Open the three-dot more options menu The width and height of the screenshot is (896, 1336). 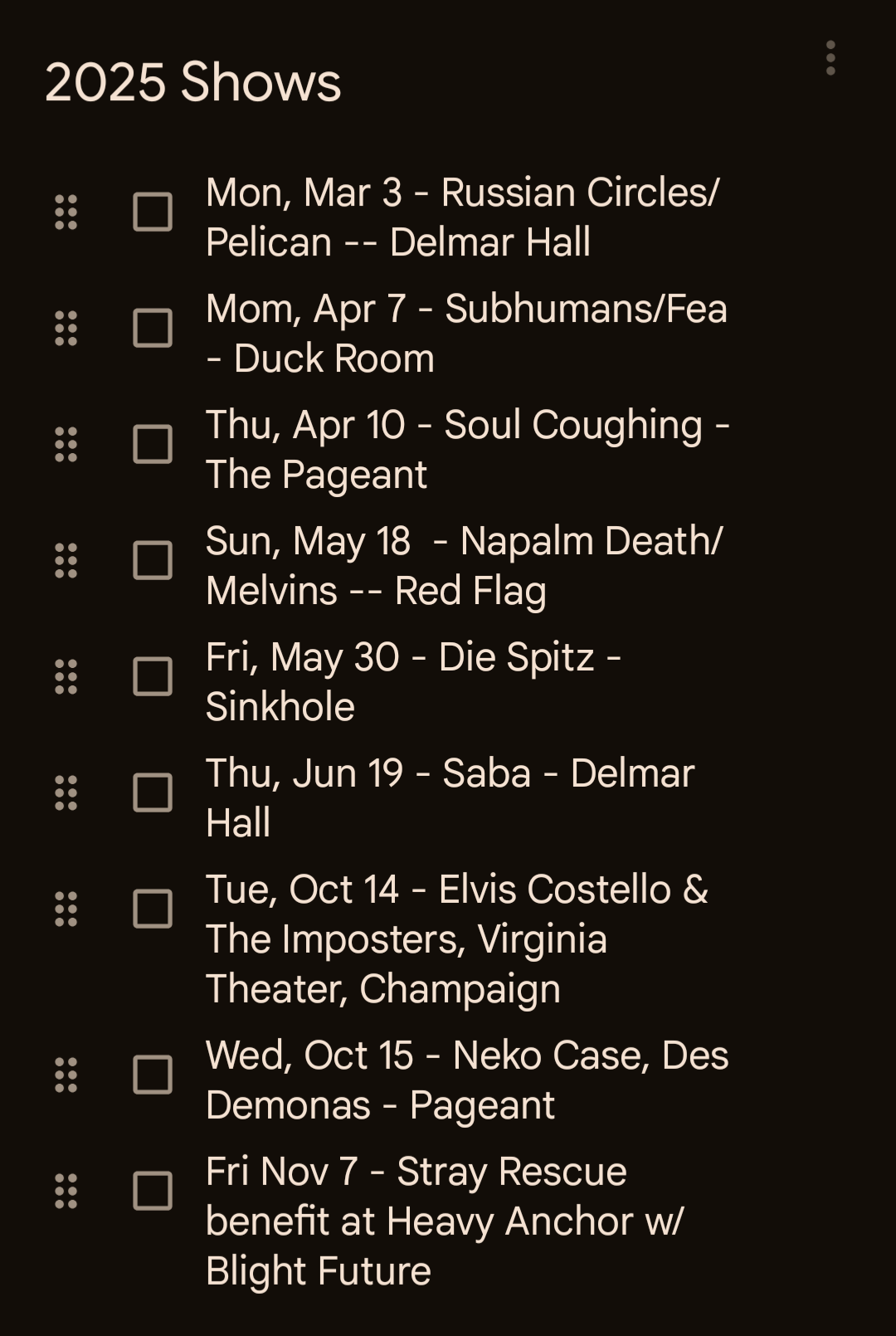(x=830, y=58)
